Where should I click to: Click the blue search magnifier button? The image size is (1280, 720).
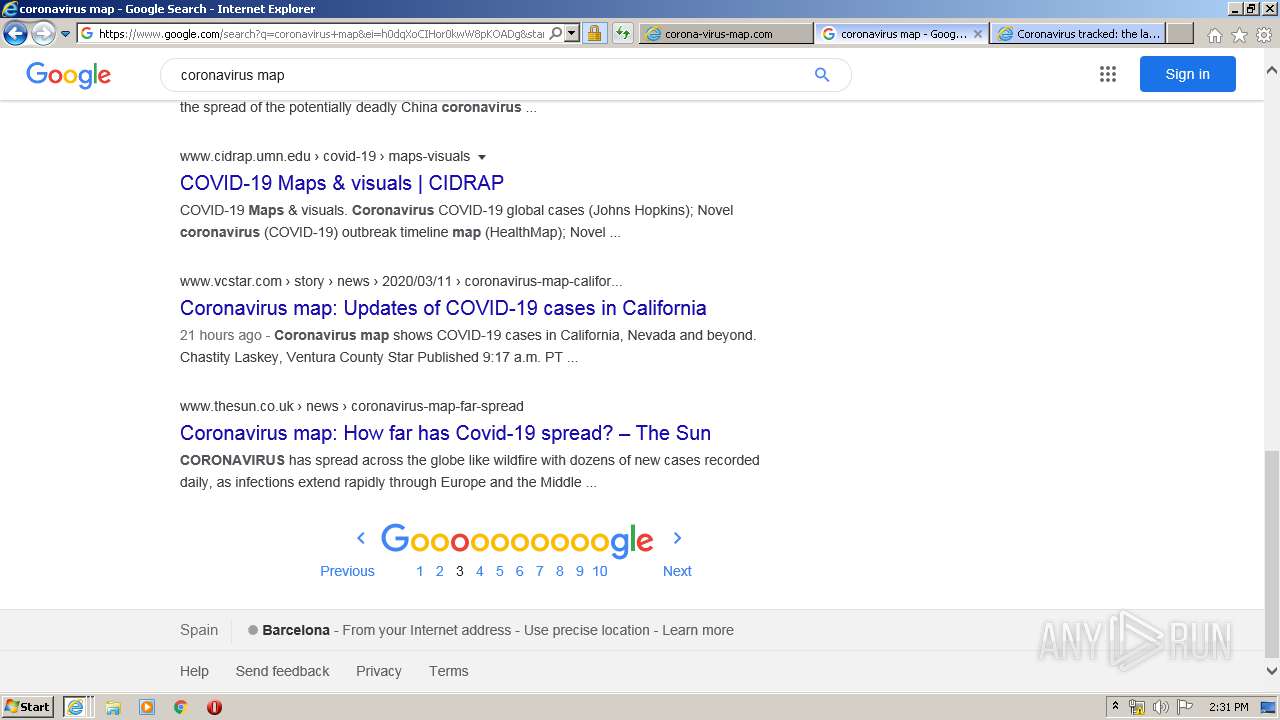click(x=822, y=75)
